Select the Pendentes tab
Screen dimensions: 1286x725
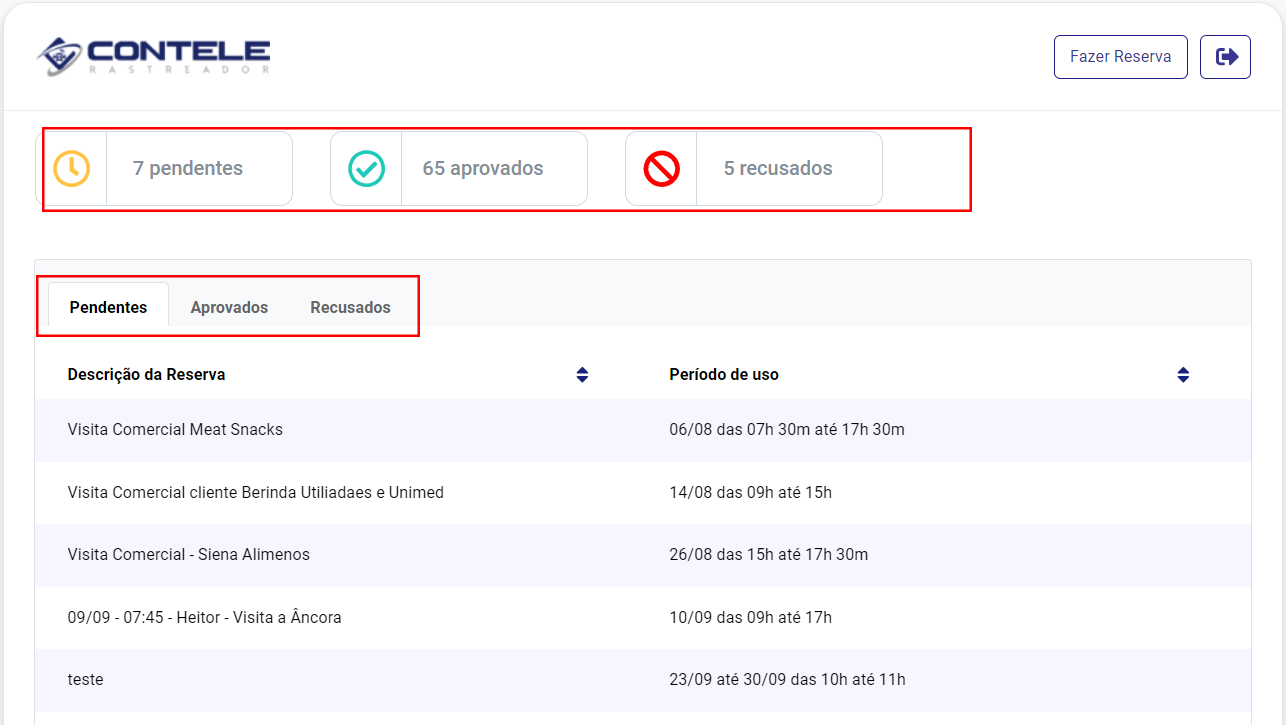[107, 307]
